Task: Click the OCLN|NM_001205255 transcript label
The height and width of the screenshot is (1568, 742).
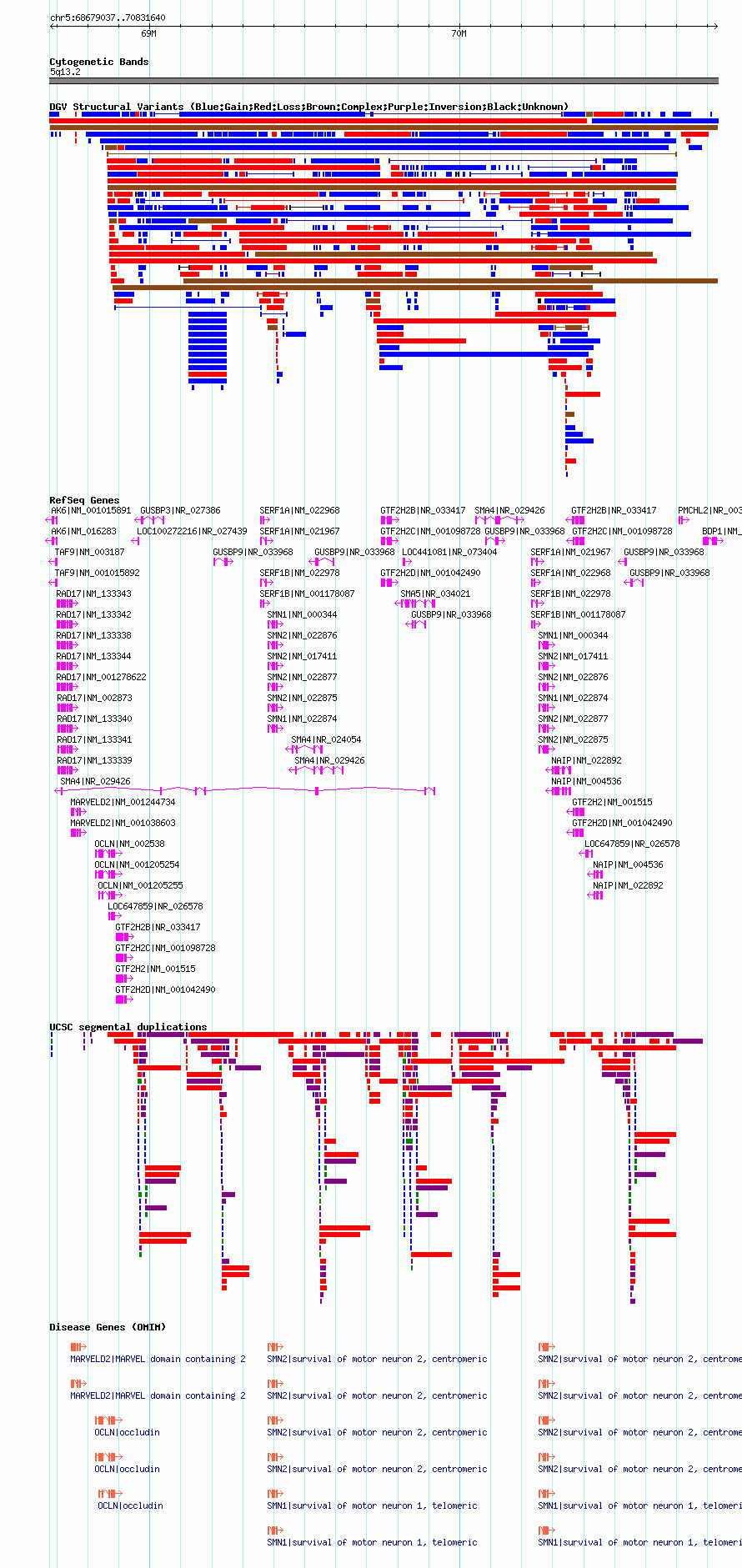Action: coord(140,885)
